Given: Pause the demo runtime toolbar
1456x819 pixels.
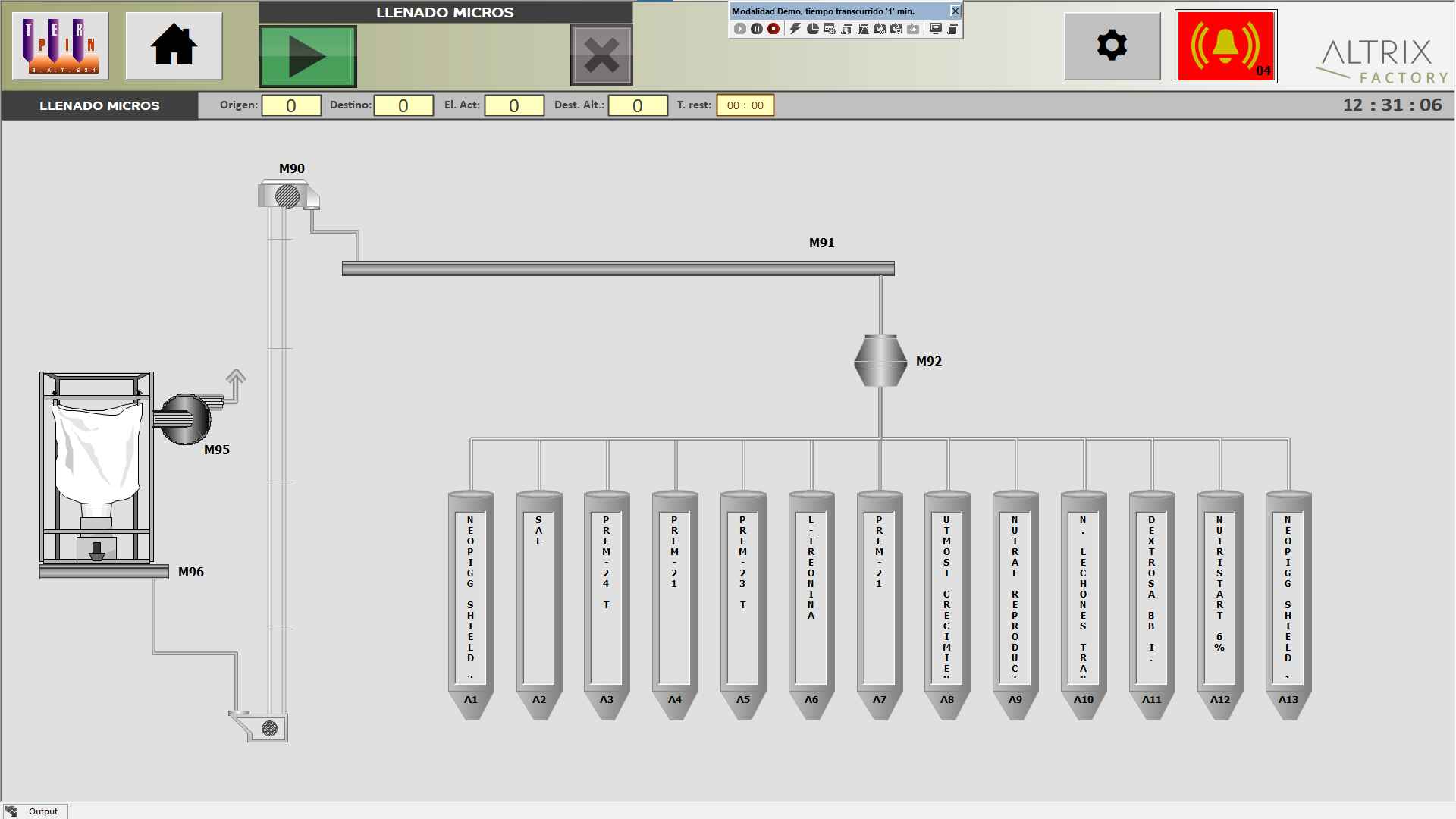Looking at the screenshot, I should click(x=757, y=29).
